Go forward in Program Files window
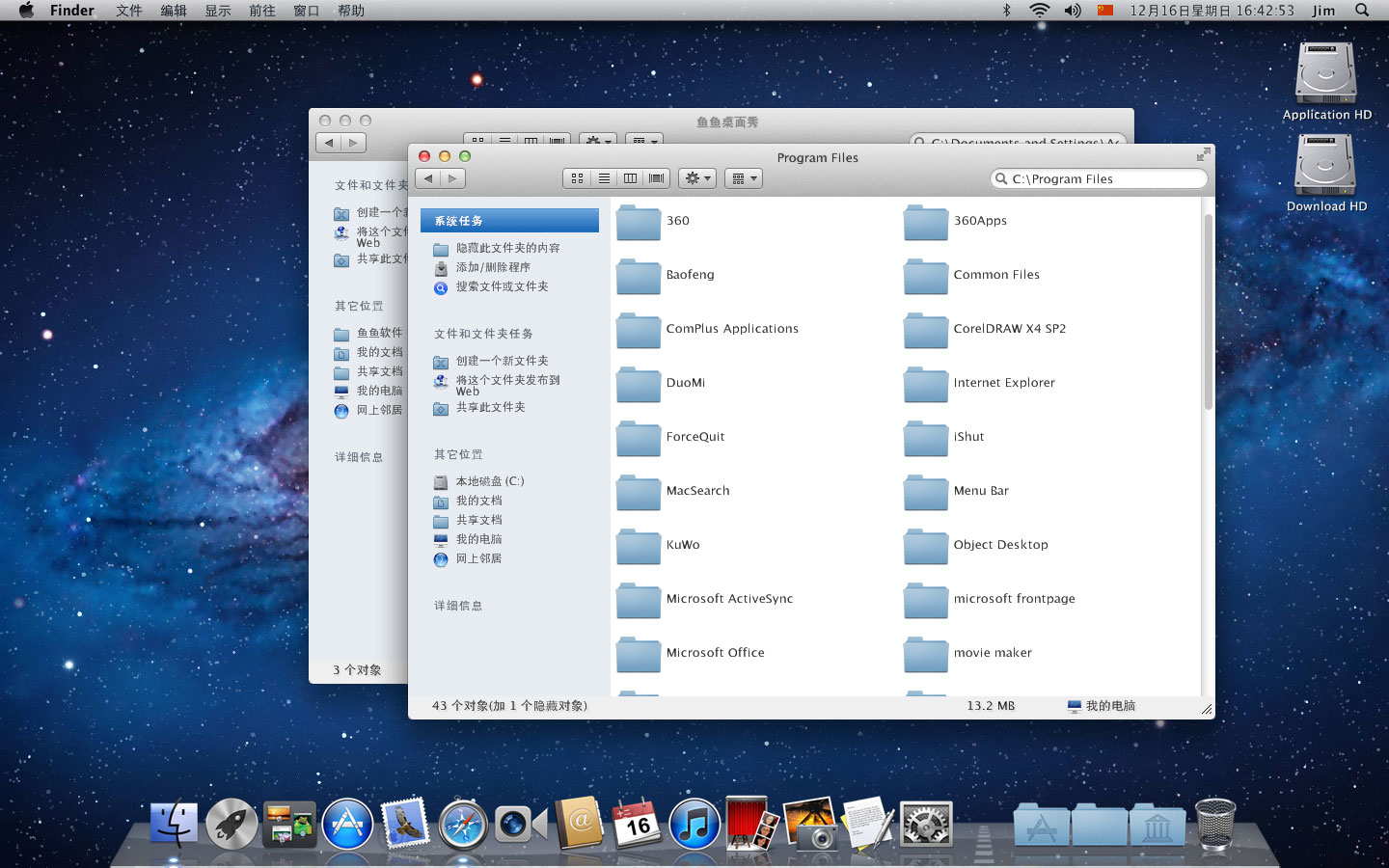Screen dimensions: 1389x868 click(453, 178)
